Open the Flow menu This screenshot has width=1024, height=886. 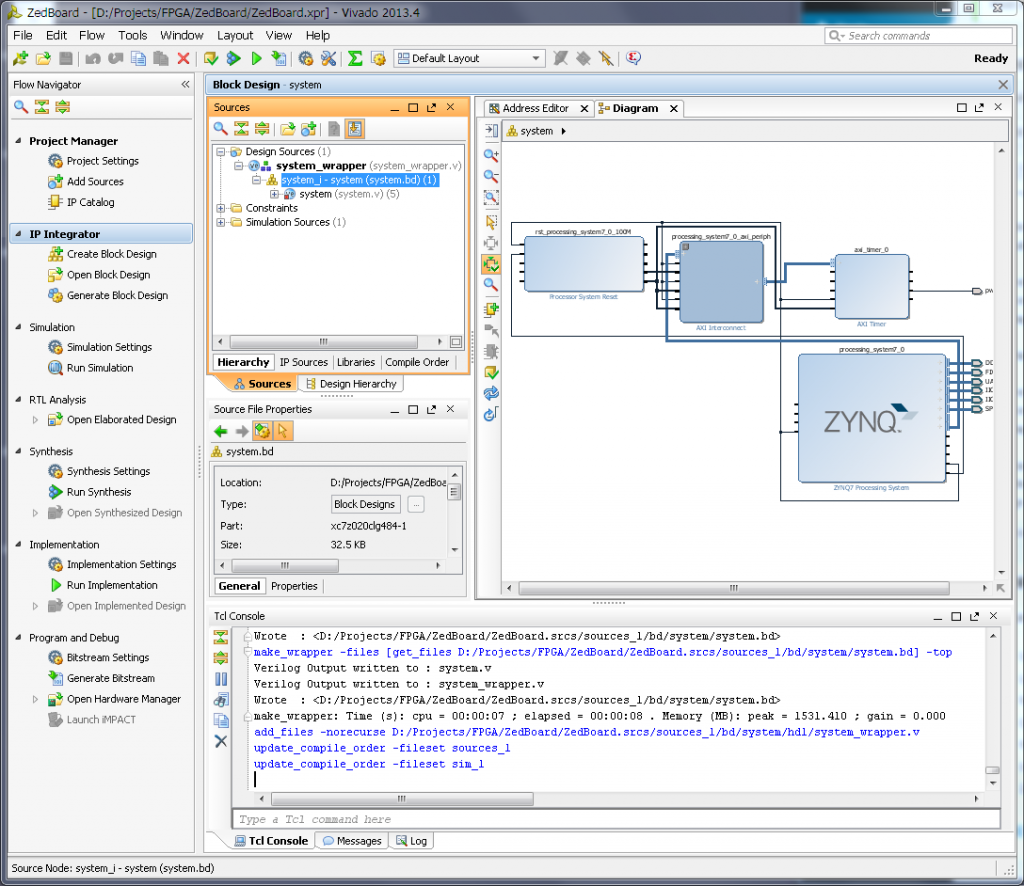(x=91, y=35)
